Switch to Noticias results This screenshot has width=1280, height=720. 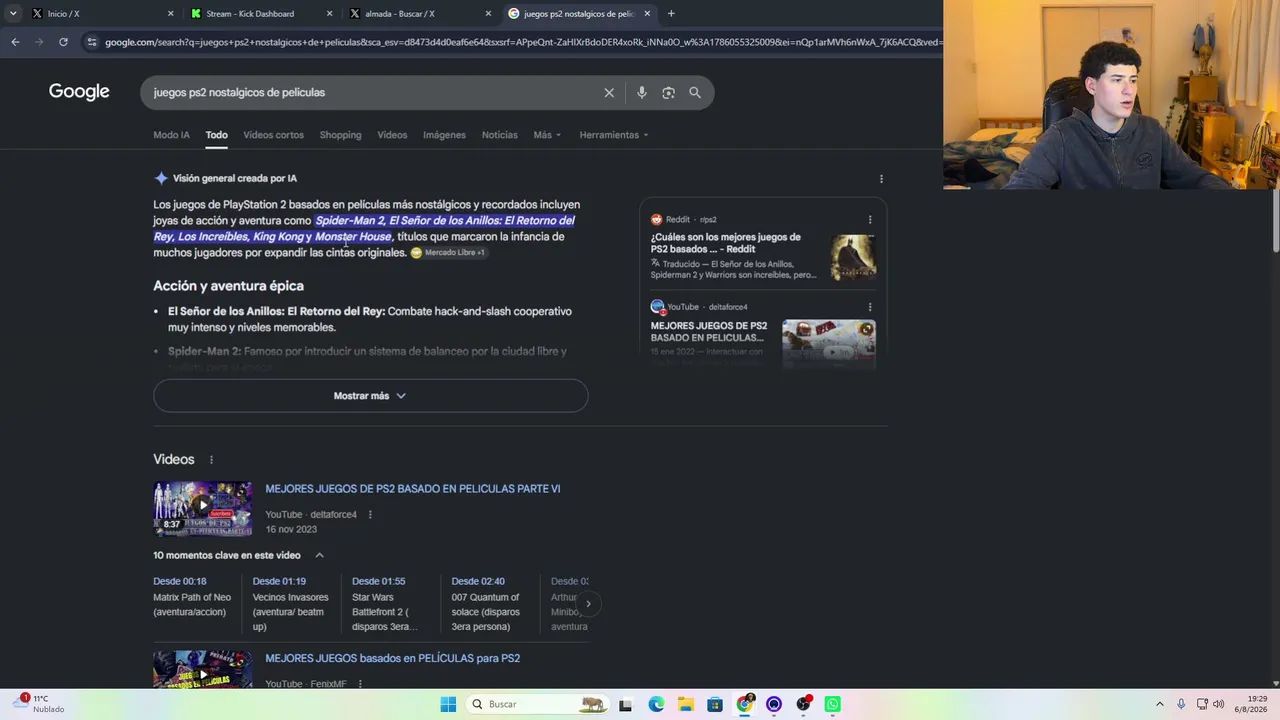499,135
